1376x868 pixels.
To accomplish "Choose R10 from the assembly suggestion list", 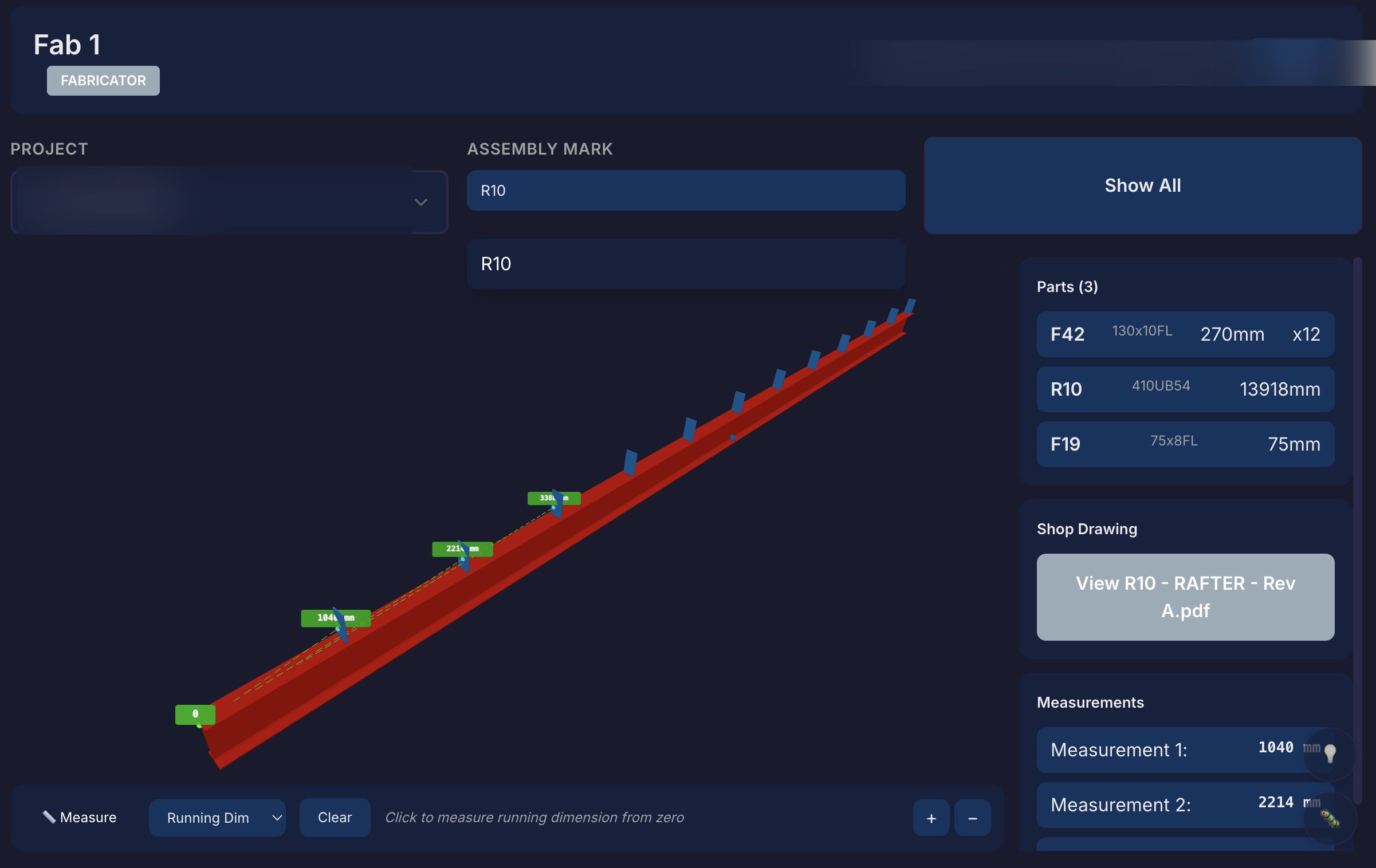I will (x=686, y=264).
